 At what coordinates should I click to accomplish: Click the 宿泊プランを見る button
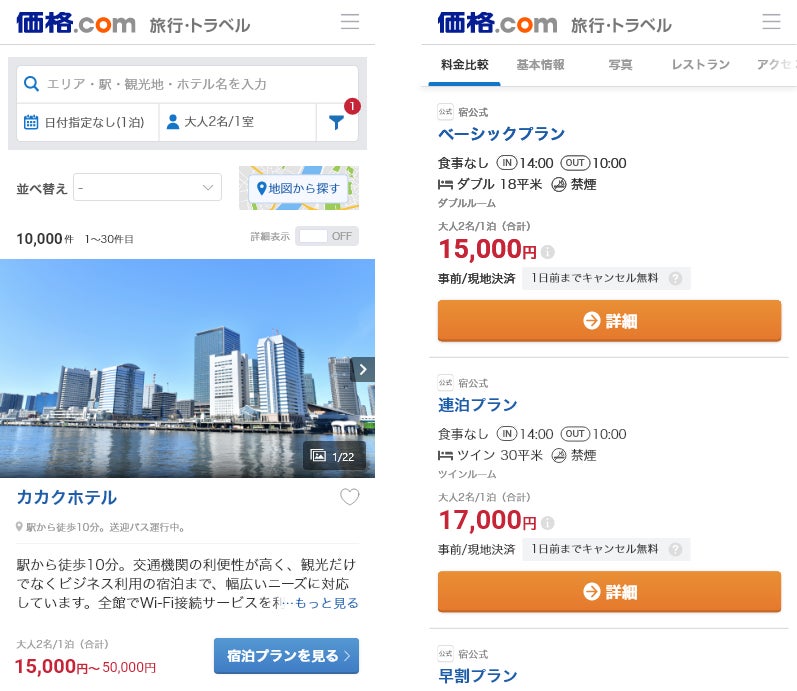click(x=286, y=656)
